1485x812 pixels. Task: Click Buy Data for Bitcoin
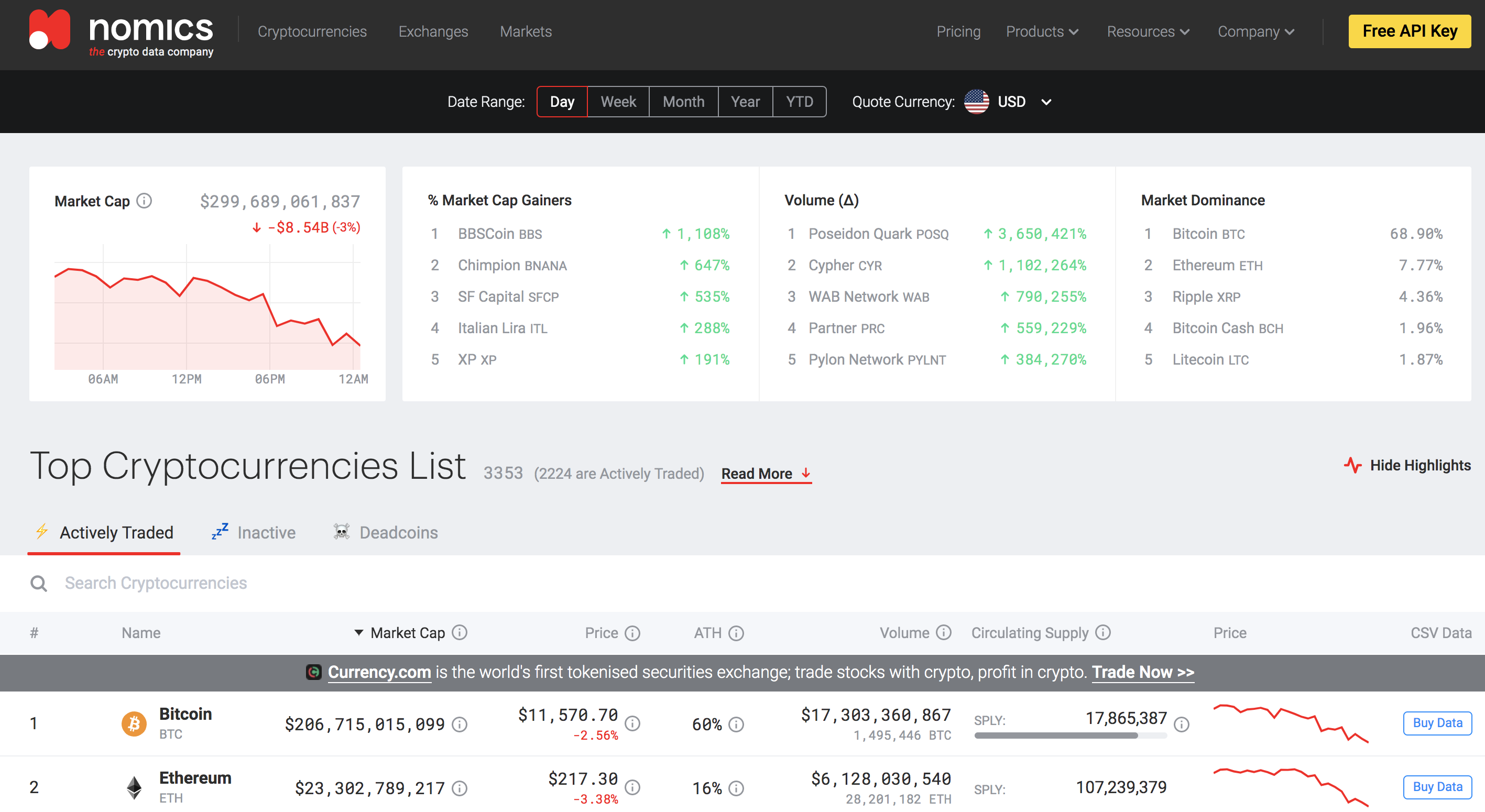1437,723
